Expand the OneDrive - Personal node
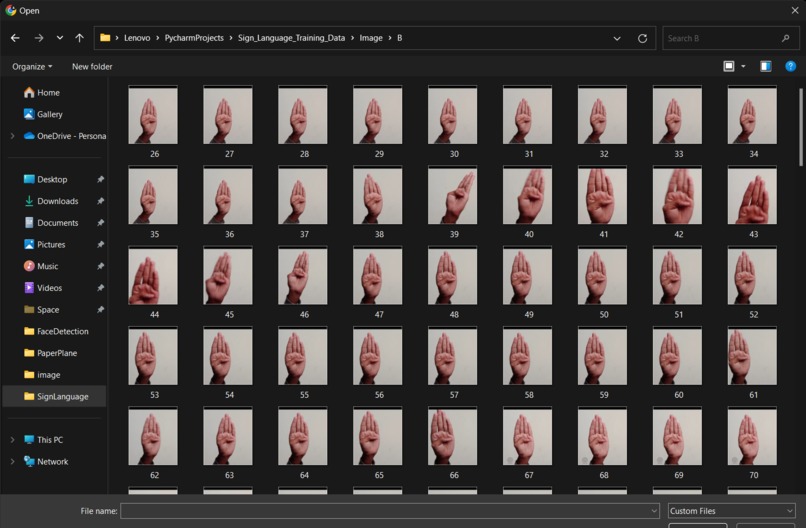This screenshot has height=528, width=806. click(12, 136)
